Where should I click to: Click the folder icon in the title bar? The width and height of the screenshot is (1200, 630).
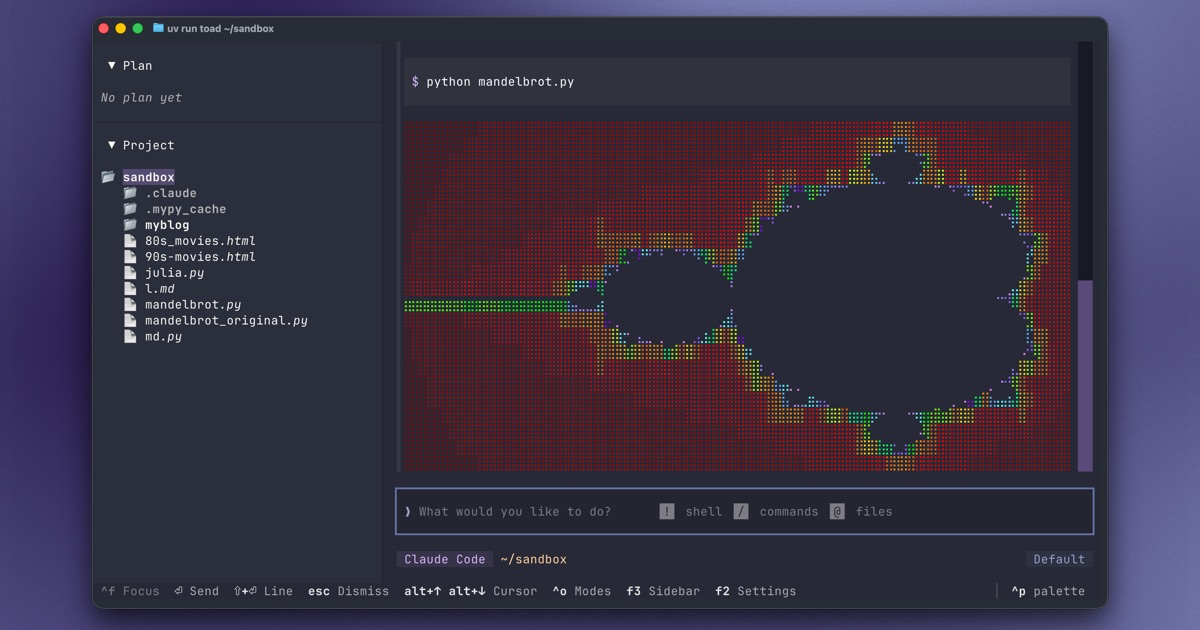tap(158, 28)
